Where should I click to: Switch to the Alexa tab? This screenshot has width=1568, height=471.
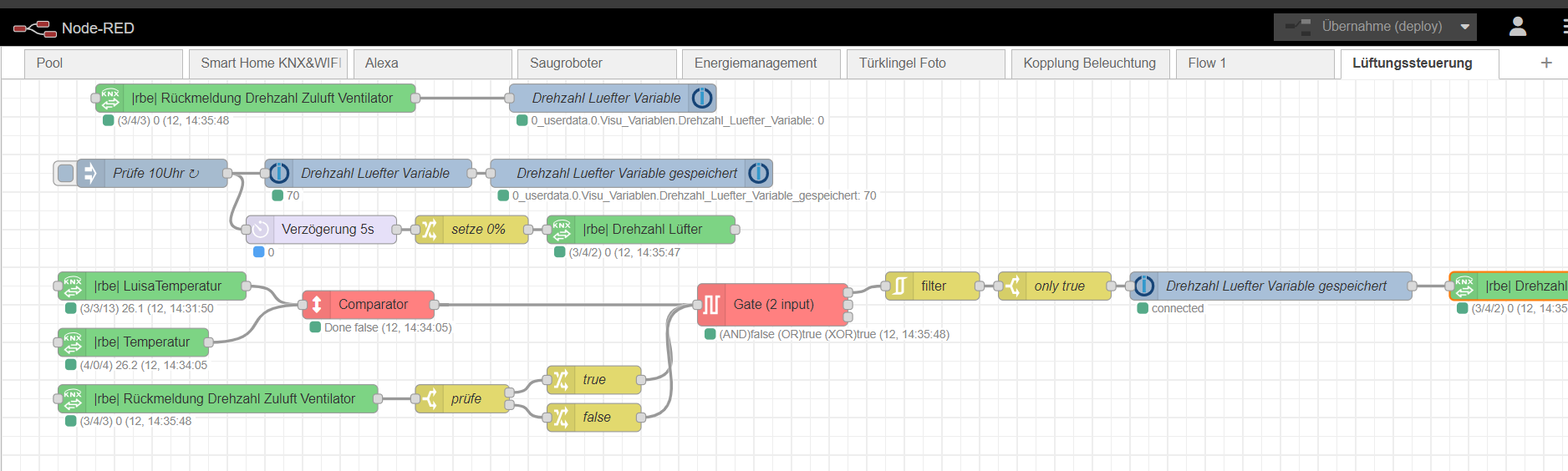[x=432, y=63]
